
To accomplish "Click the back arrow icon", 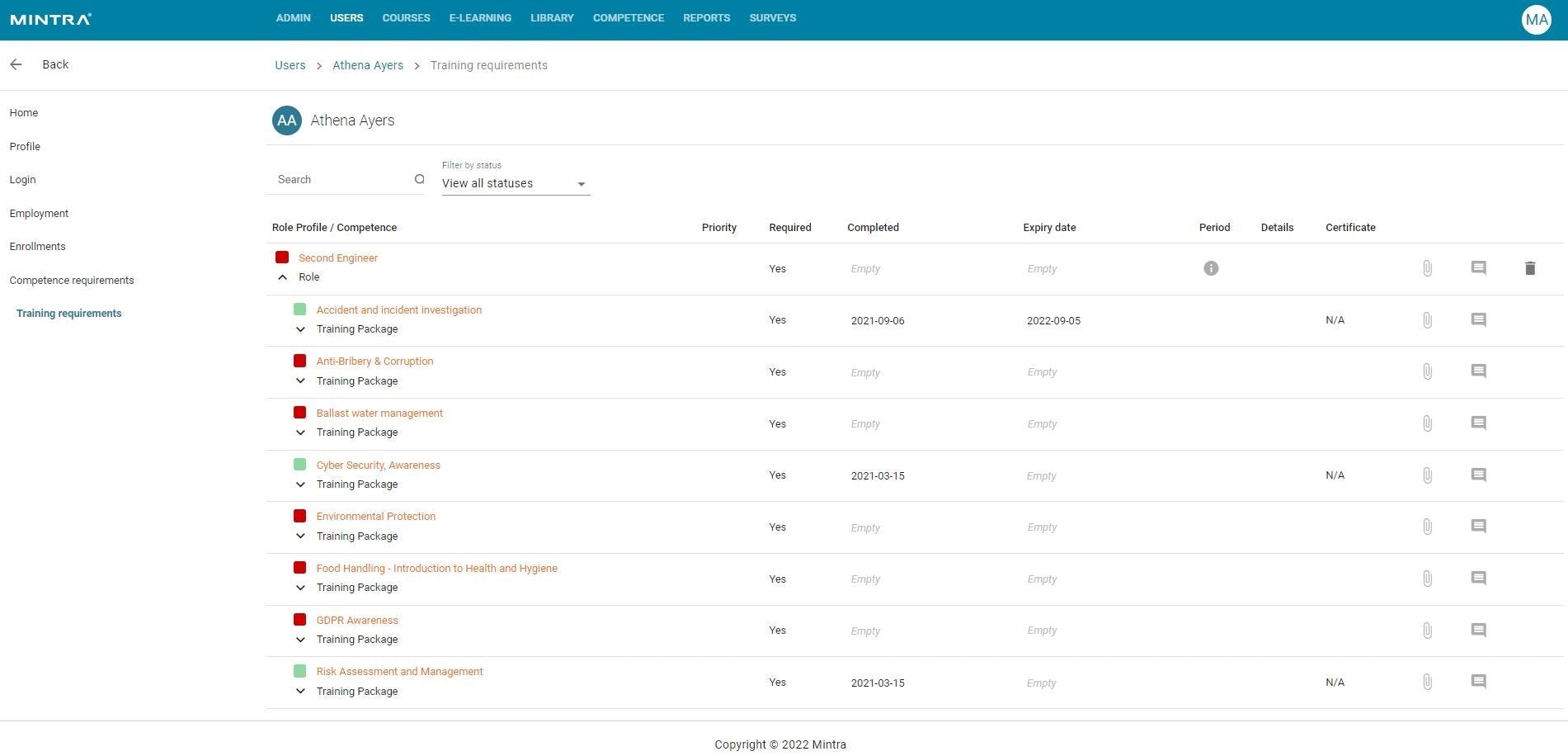I will pyautogui.click(x=16, y=64).
